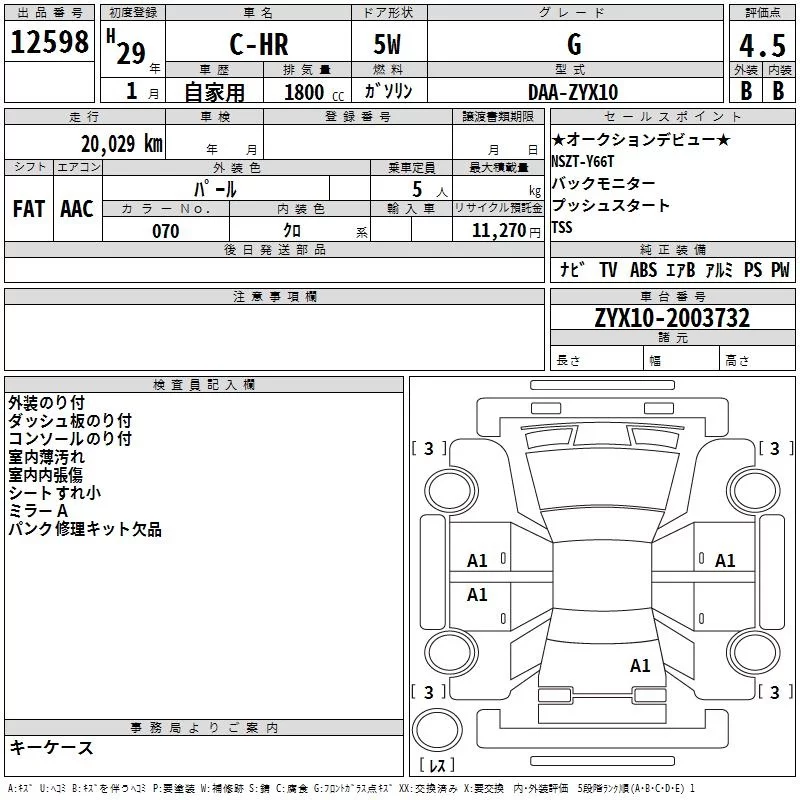This screenshot has width=800, height=800.
Task: Click TV in genuine equipment
Action: point(608,269)
